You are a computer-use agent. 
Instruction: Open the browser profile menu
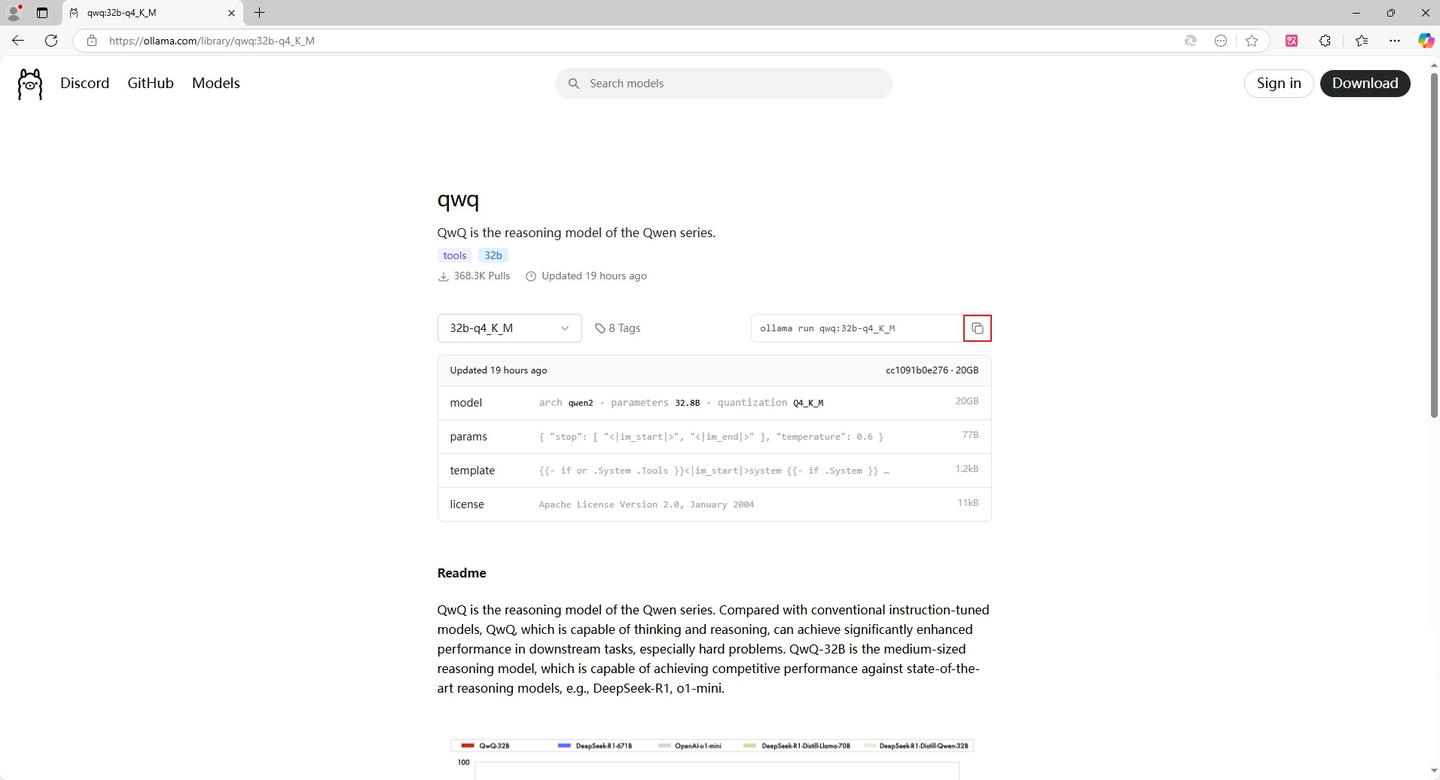[14, 13]
